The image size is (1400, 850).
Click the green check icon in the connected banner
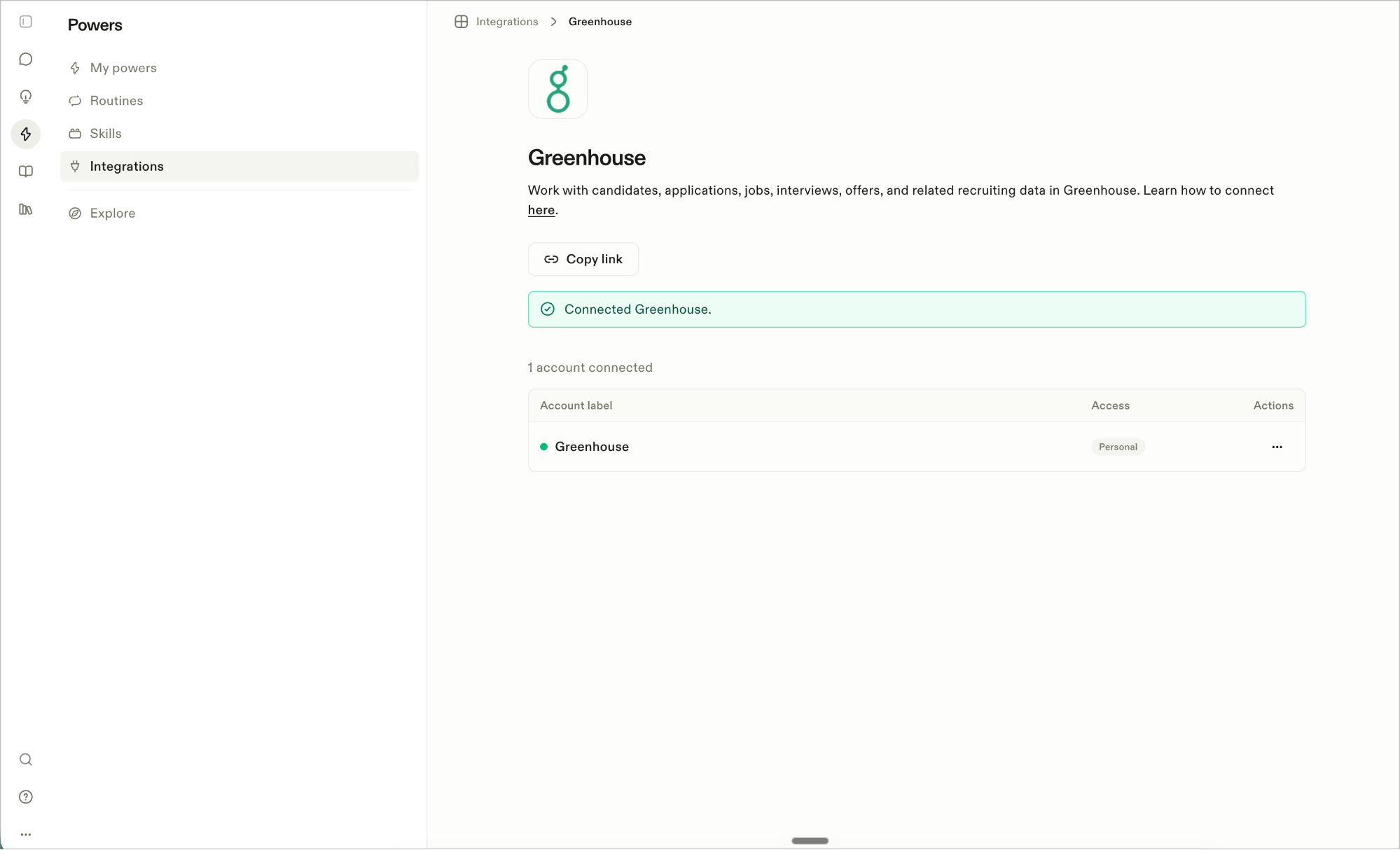coord(548,309)
